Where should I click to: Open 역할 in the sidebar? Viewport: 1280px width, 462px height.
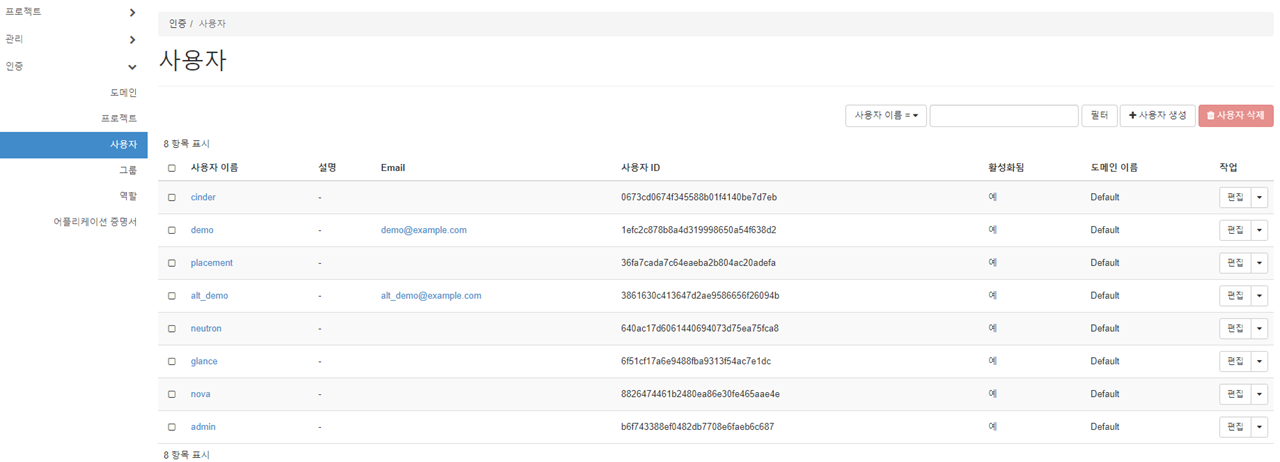coord(128,196)
